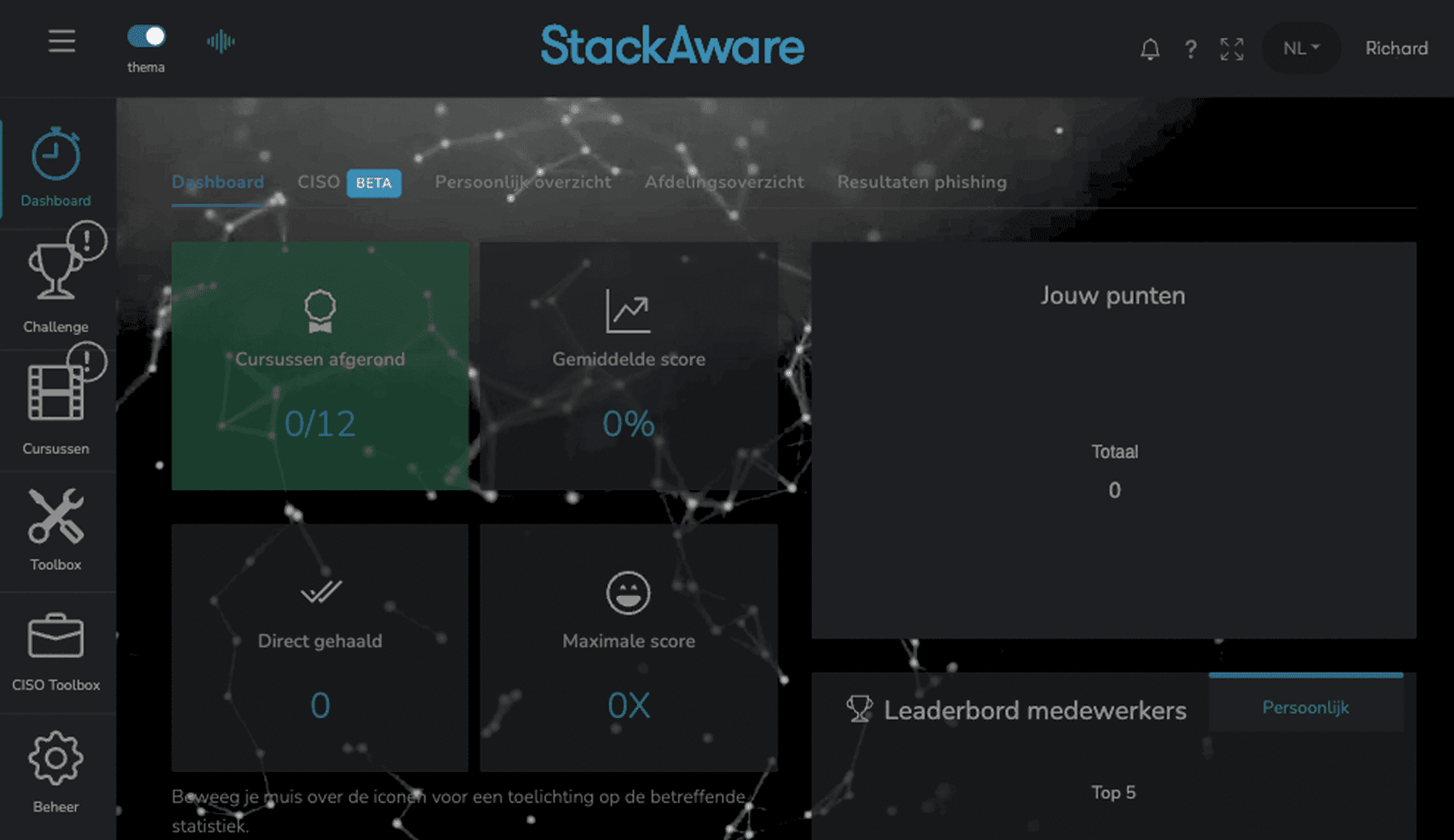Click the Top 5 label
The width and height of the screenshot is (1454, 840).
[1113, 793]
